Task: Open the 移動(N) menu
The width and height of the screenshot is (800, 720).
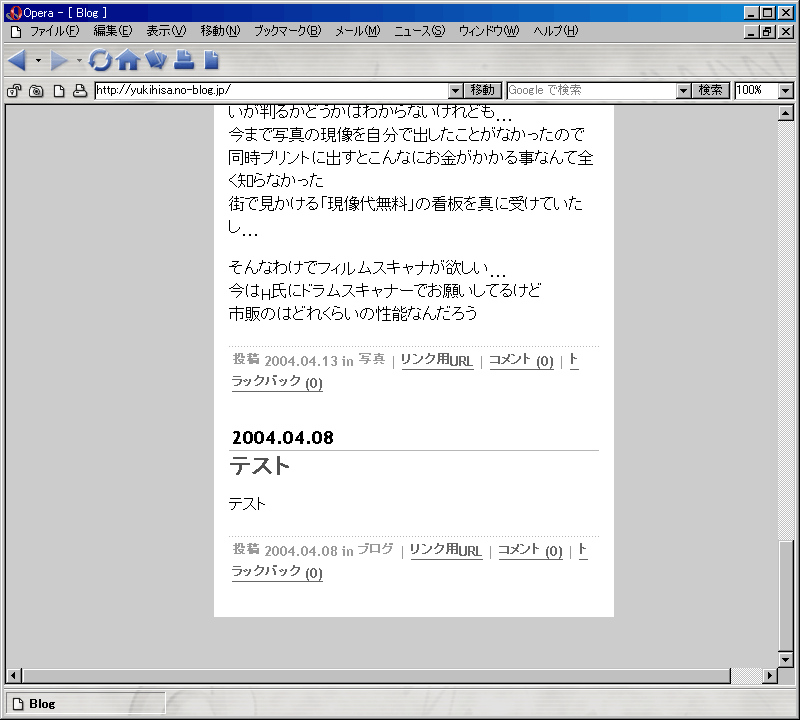Action: tap(220, 31)
